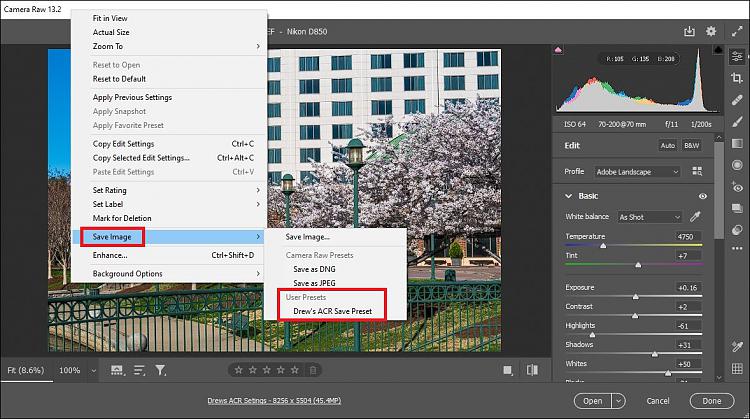
Task: Toggle to default settings square icon
Action: coord(508,370)
